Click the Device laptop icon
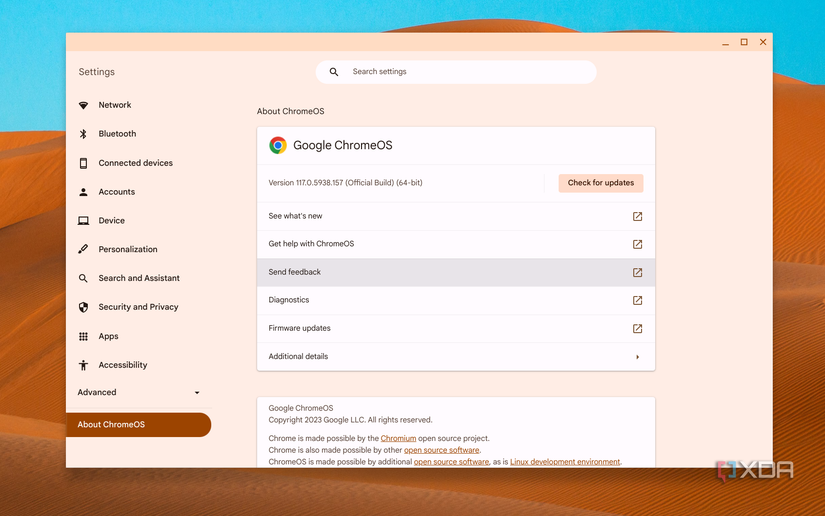Screen dimensions: 825x516 coord(83,221)
